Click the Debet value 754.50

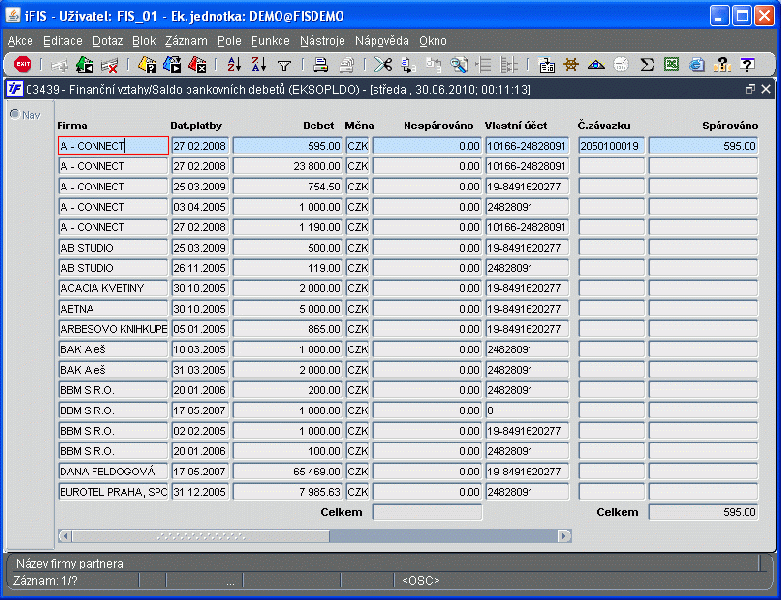coord(288,187)
